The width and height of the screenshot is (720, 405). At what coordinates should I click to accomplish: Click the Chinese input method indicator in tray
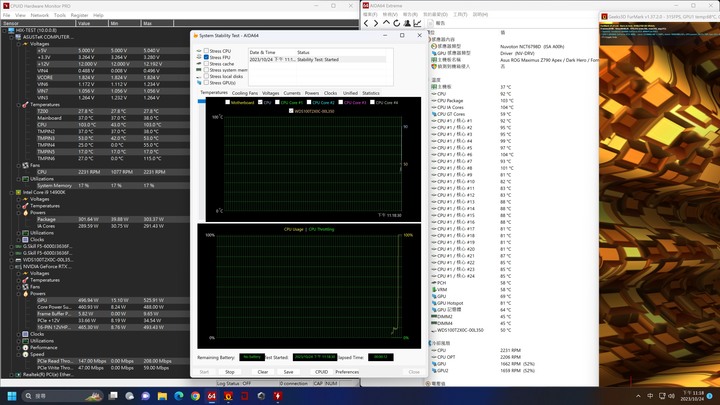pos(650,396)
